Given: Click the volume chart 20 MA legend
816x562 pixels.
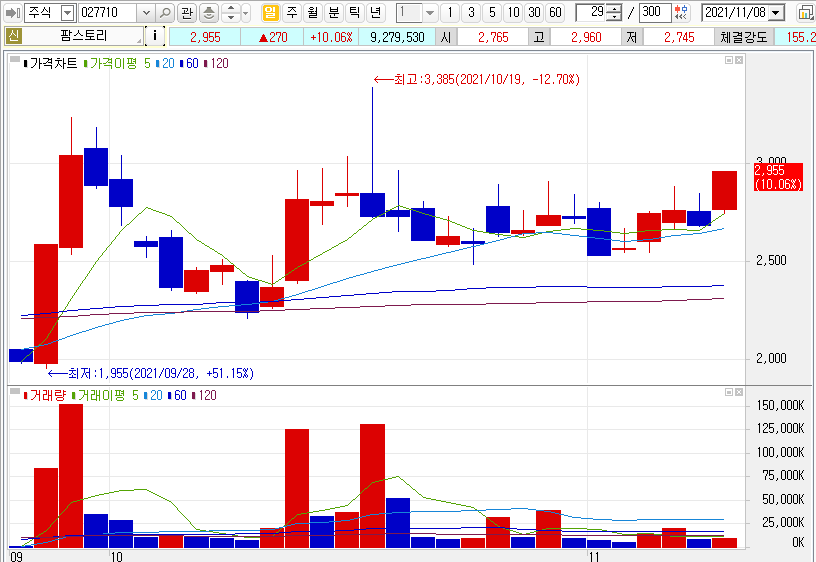Looking at the screenshot, I should tap(154, 395).
